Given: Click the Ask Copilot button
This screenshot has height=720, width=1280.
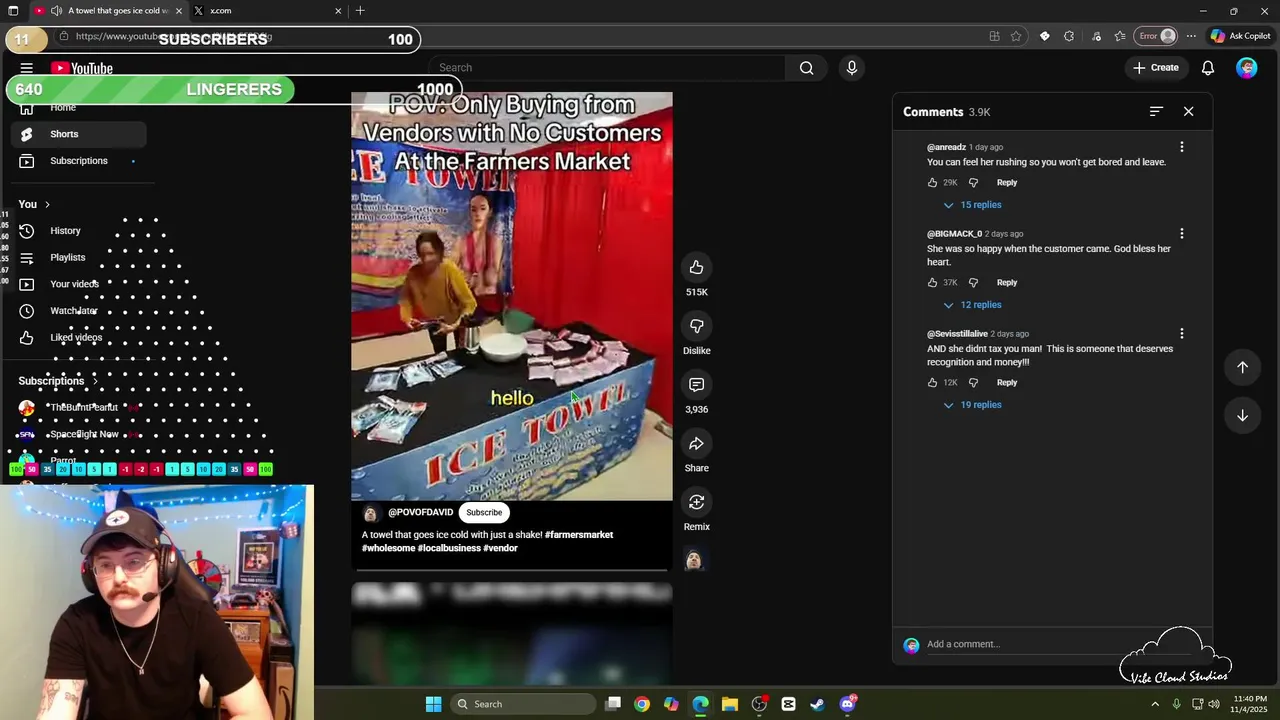Looking at the screenshot, I should point(1240,36).
